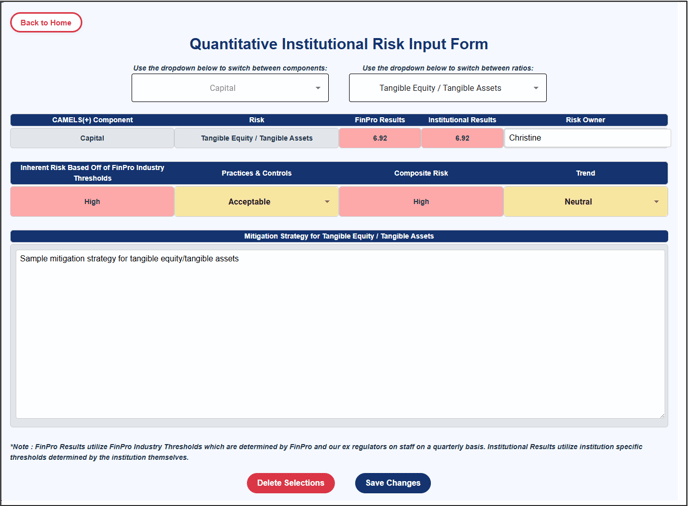Click the text area resize handle corner

point(662,415)
